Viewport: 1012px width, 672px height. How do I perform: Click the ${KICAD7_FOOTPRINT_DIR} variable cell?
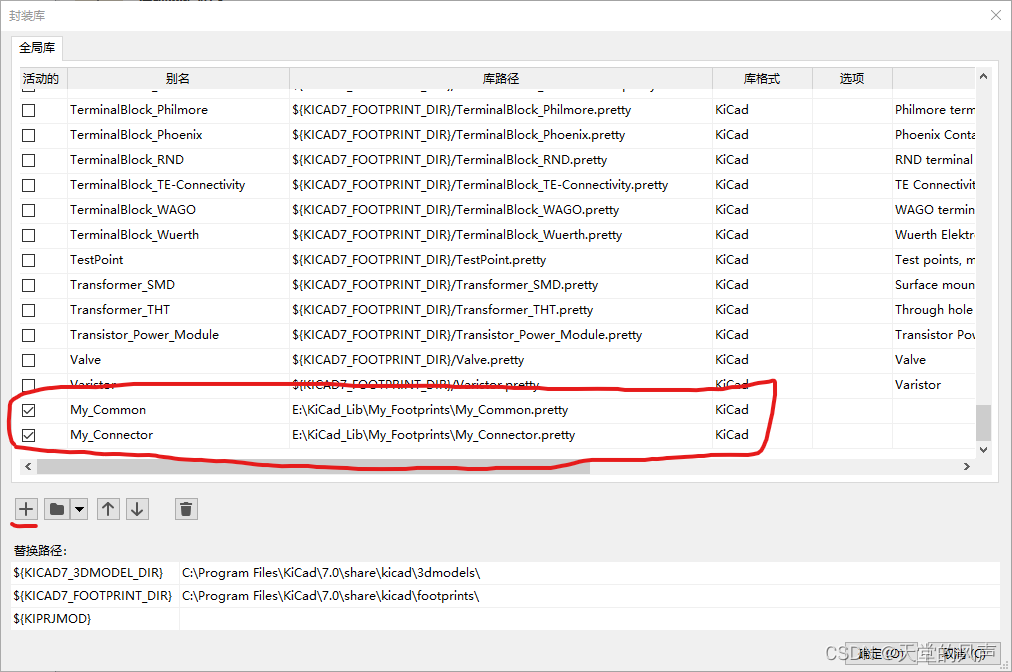click(95, 596)
